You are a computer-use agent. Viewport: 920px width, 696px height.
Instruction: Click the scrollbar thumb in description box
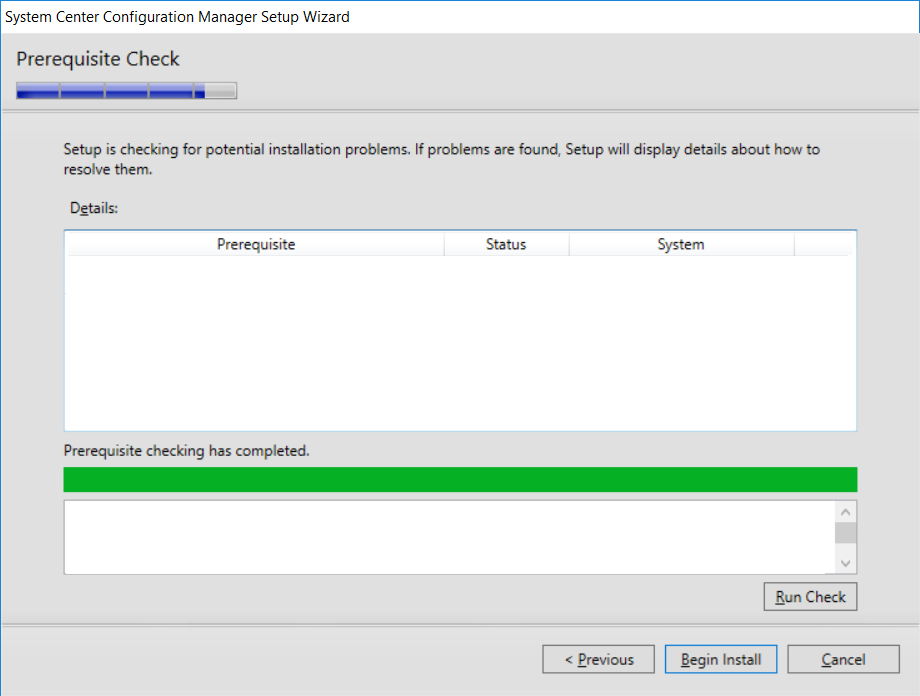pyautogui.click(x=845, y=533)
